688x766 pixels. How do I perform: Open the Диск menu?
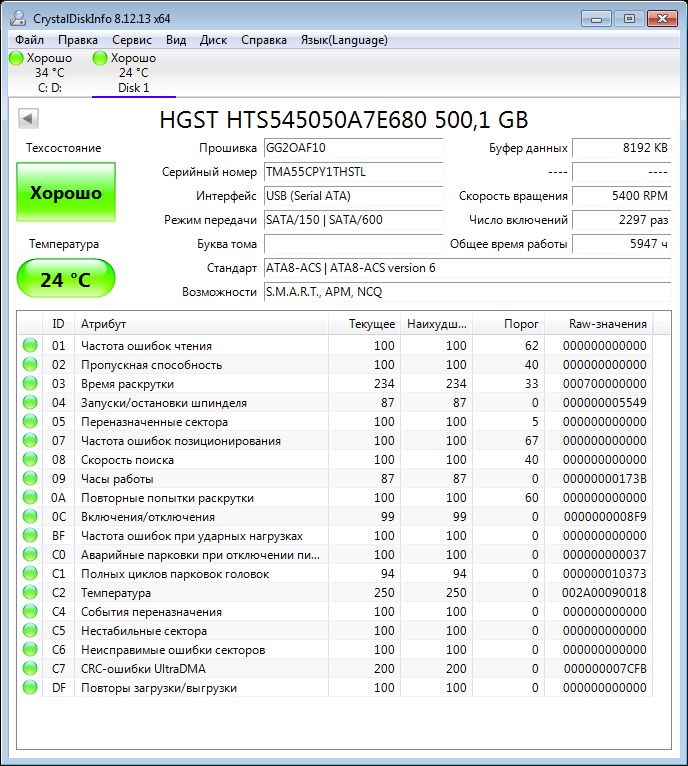point(213,40)
